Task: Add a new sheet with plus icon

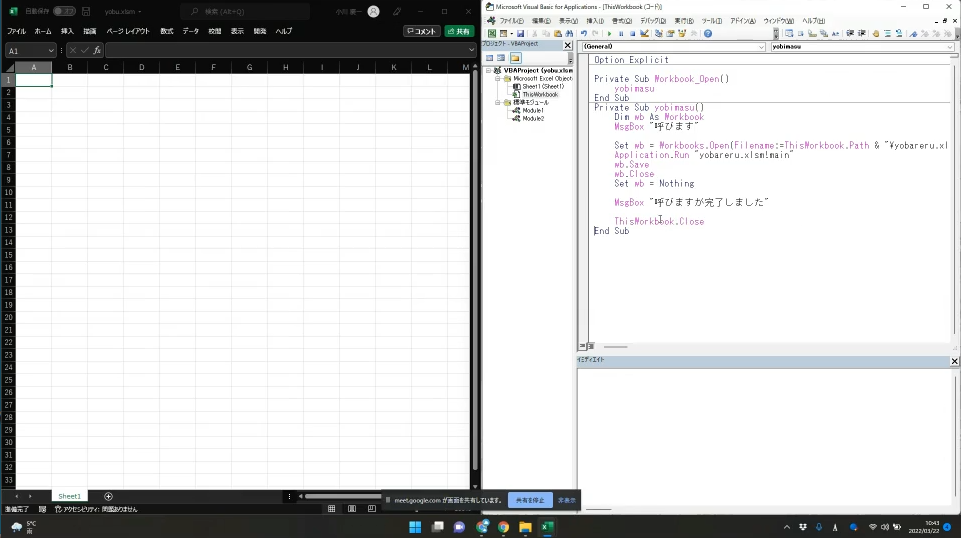Action: [108, 496]
